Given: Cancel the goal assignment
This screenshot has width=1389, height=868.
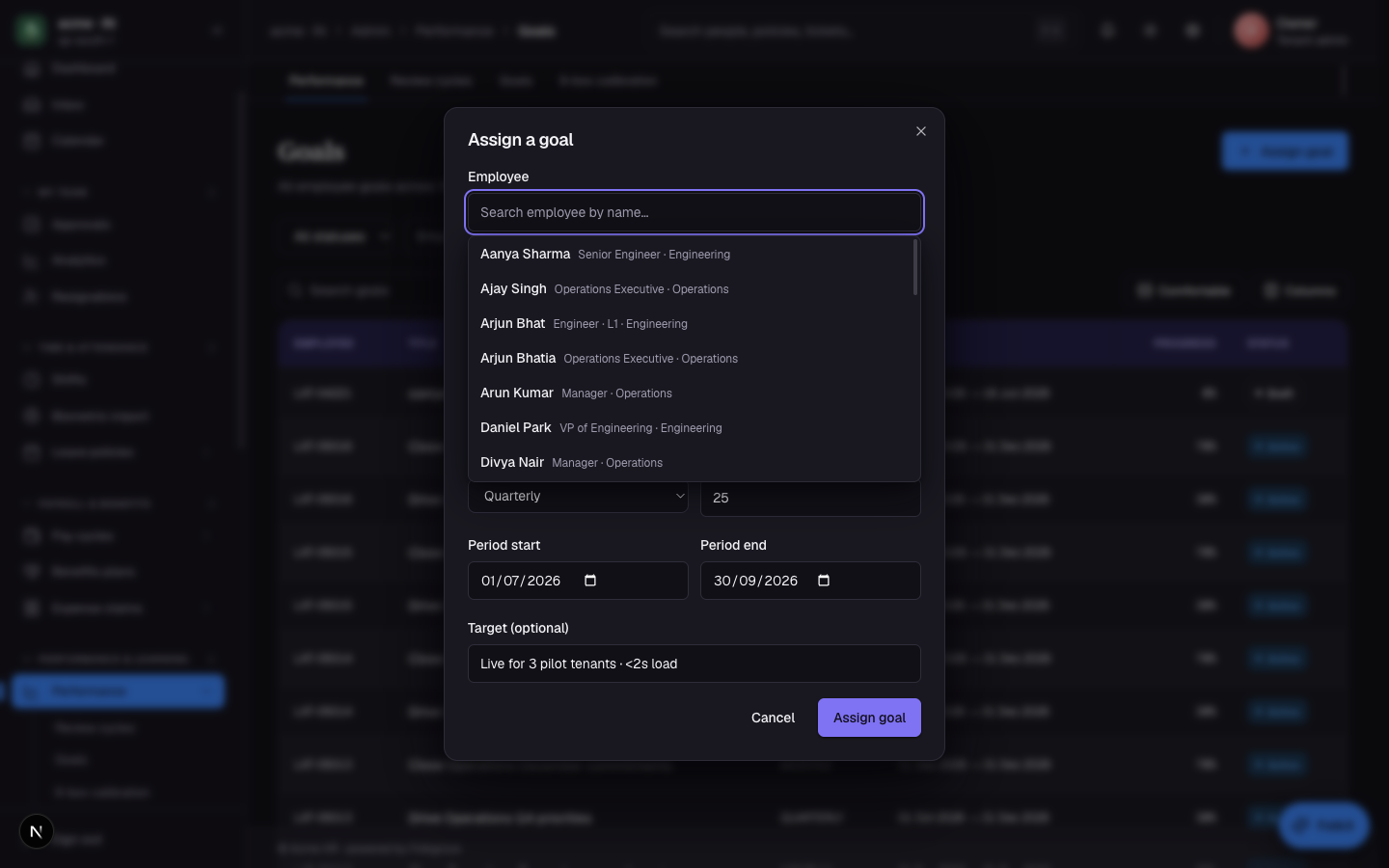Looking at the screenshot, I should click(x=773, y=718).
